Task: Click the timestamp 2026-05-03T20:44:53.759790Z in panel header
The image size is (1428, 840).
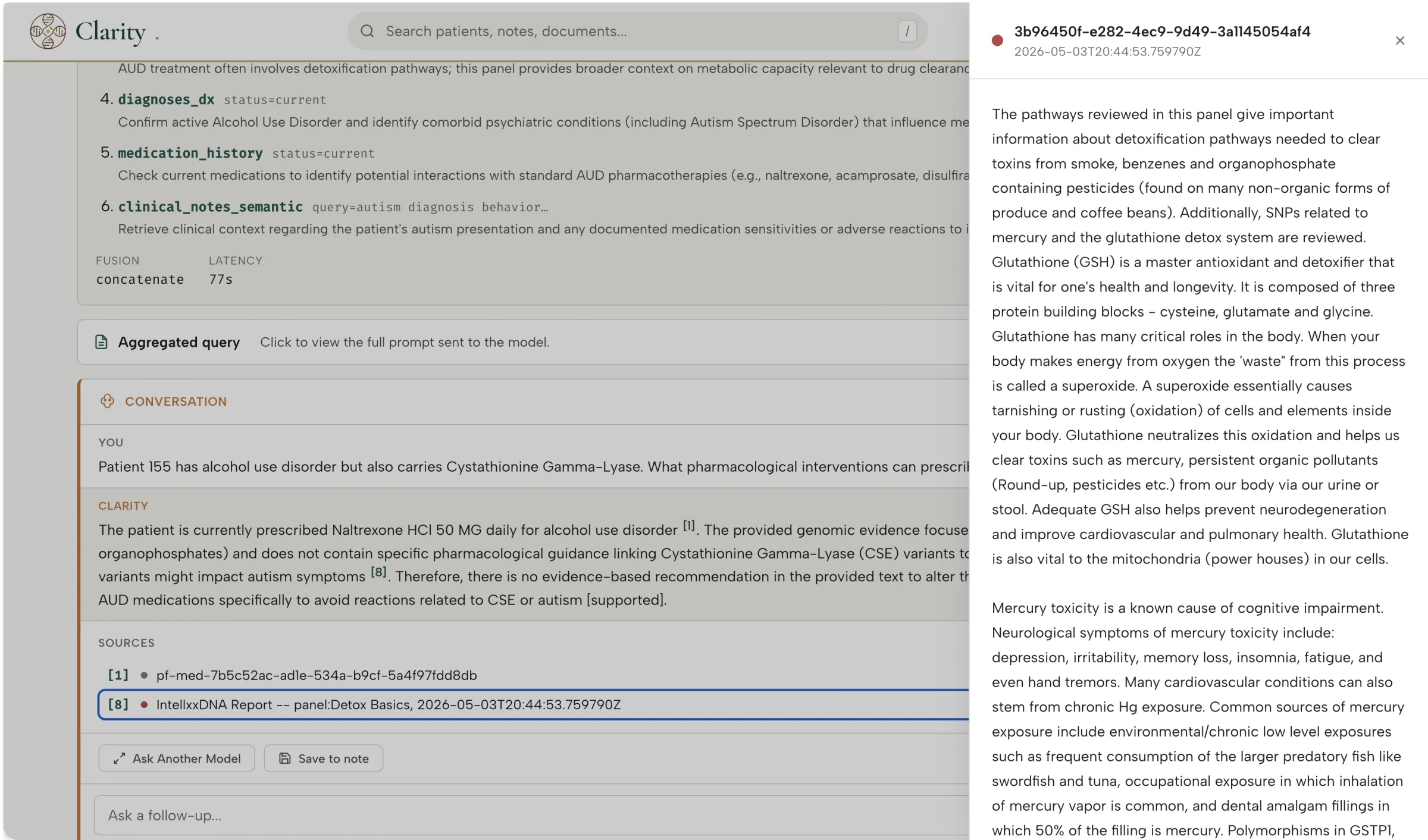Action: (1107, 52)
